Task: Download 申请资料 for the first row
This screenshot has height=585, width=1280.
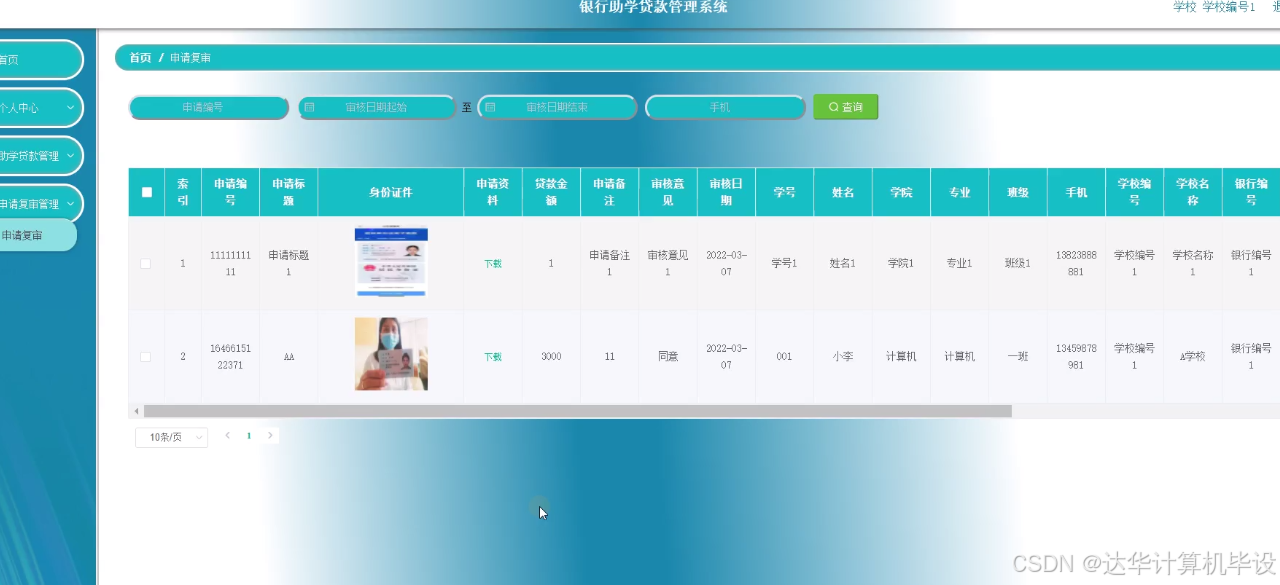Action: (x=492, y=263)
